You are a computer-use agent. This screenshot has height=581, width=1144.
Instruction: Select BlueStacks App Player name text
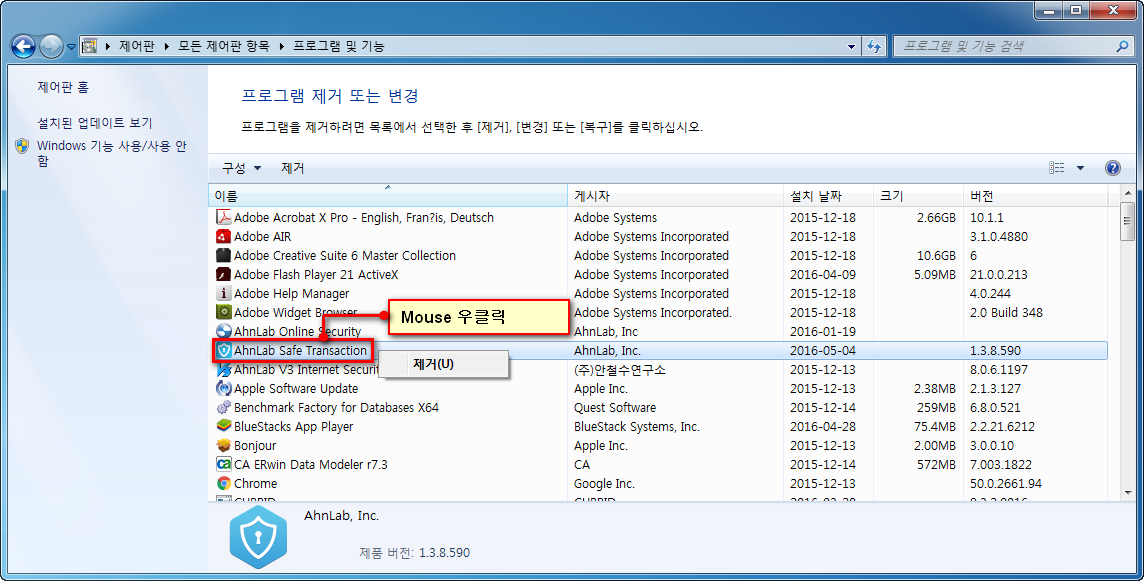[293, 426]
